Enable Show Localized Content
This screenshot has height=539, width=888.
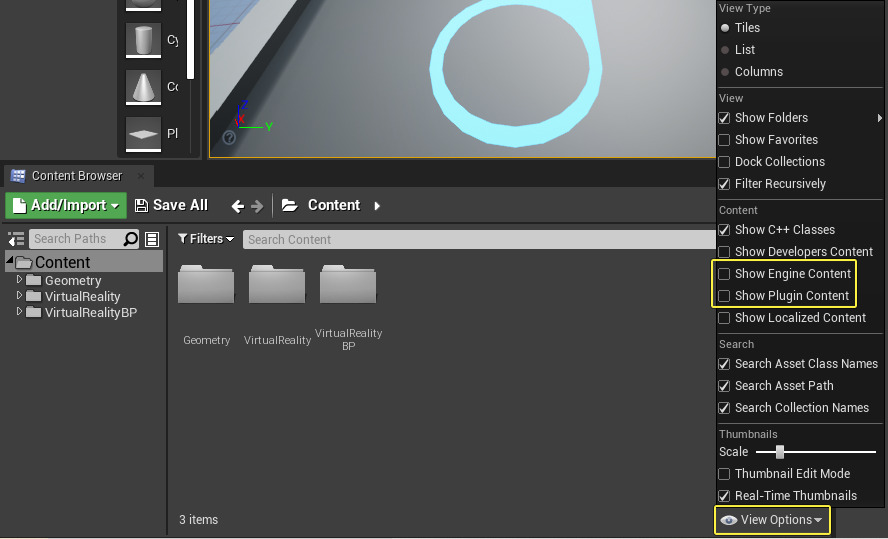724,318
